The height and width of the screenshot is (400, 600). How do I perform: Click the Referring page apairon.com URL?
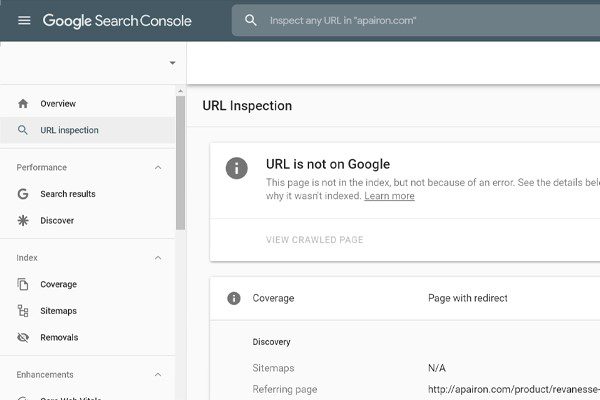coord(514,390)
